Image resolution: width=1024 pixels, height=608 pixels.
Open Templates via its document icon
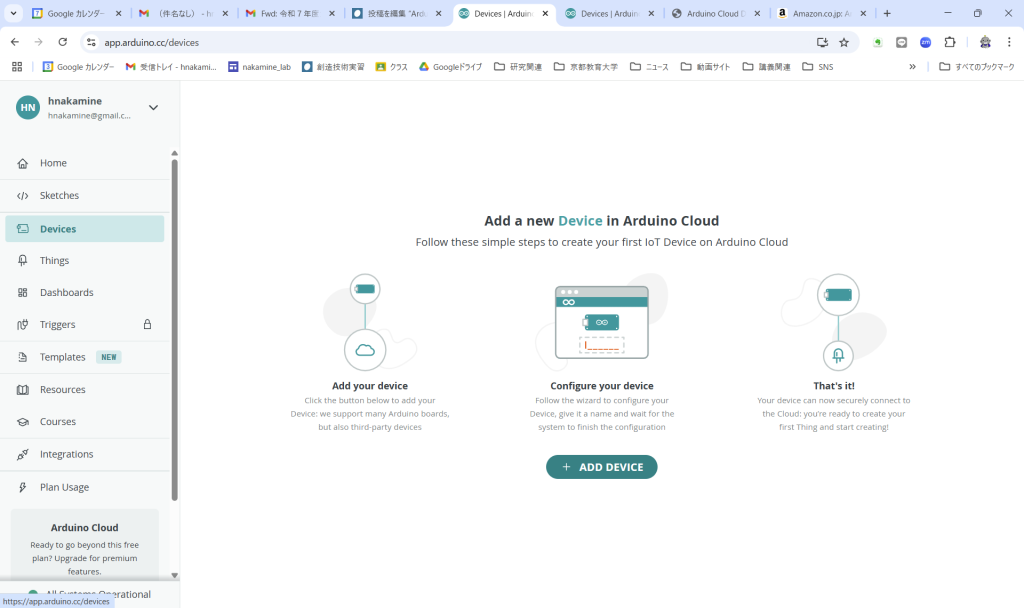pos(22,357)
